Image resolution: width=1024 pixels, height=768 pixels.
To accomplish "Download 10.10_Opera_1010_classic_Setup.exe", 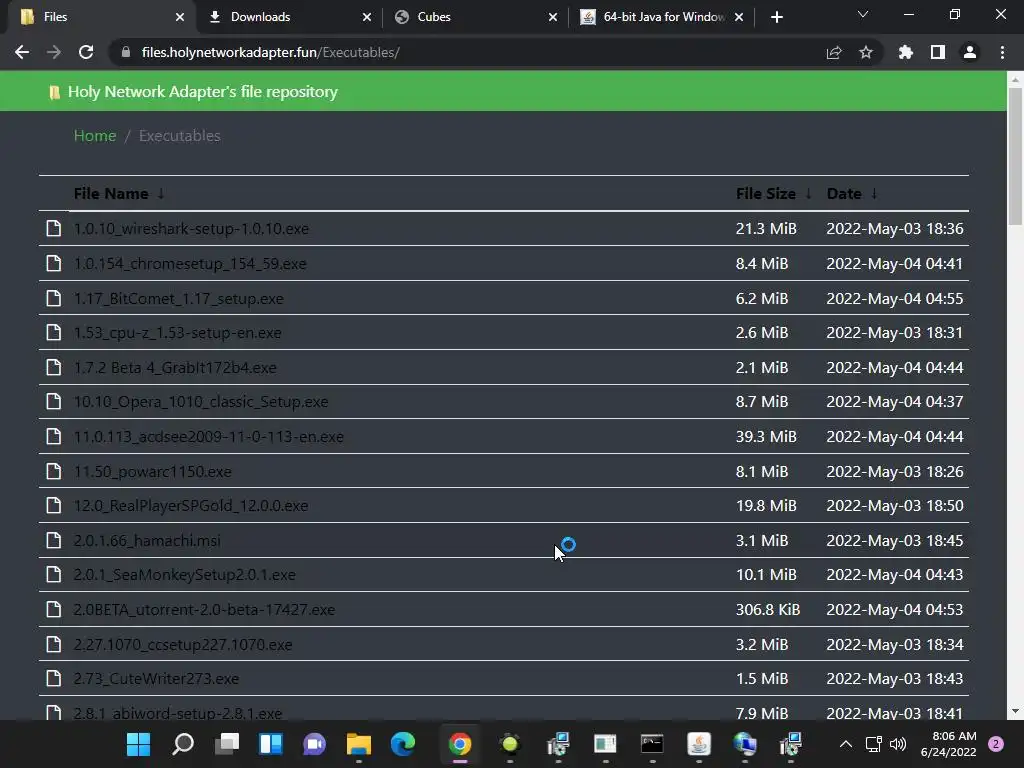I will (x=200, y=402).
